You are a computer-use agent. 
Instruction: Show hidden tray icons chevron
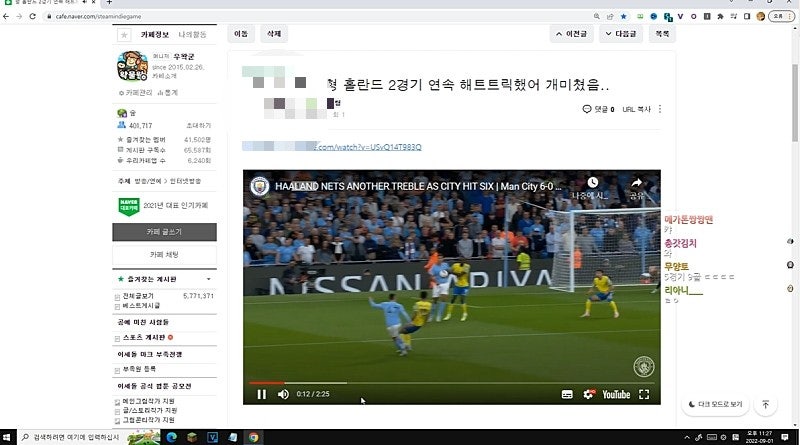tap(687, 437)
